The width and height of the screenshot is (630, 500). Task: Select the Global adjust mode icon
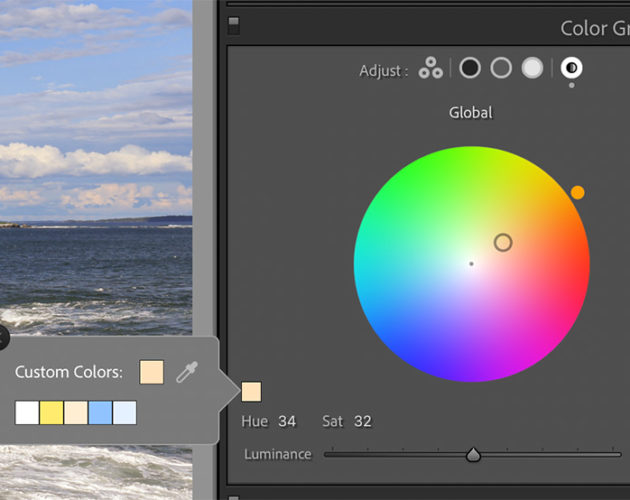[x=571, y=68]
